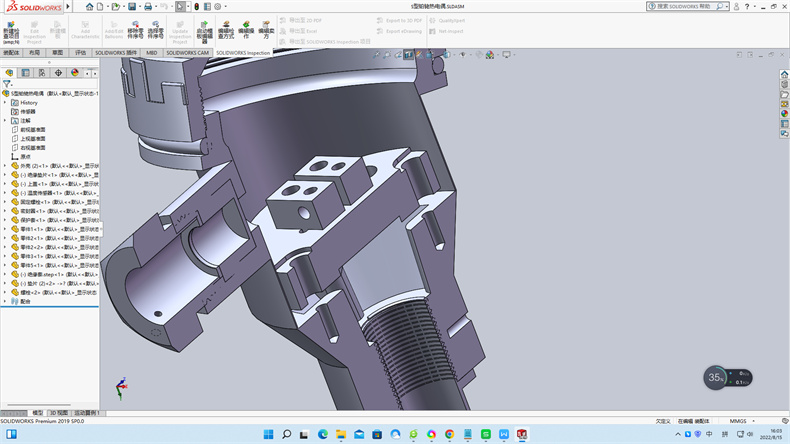Expand the 配合 mates folder
Screen dimensions: 790x444
5,300
